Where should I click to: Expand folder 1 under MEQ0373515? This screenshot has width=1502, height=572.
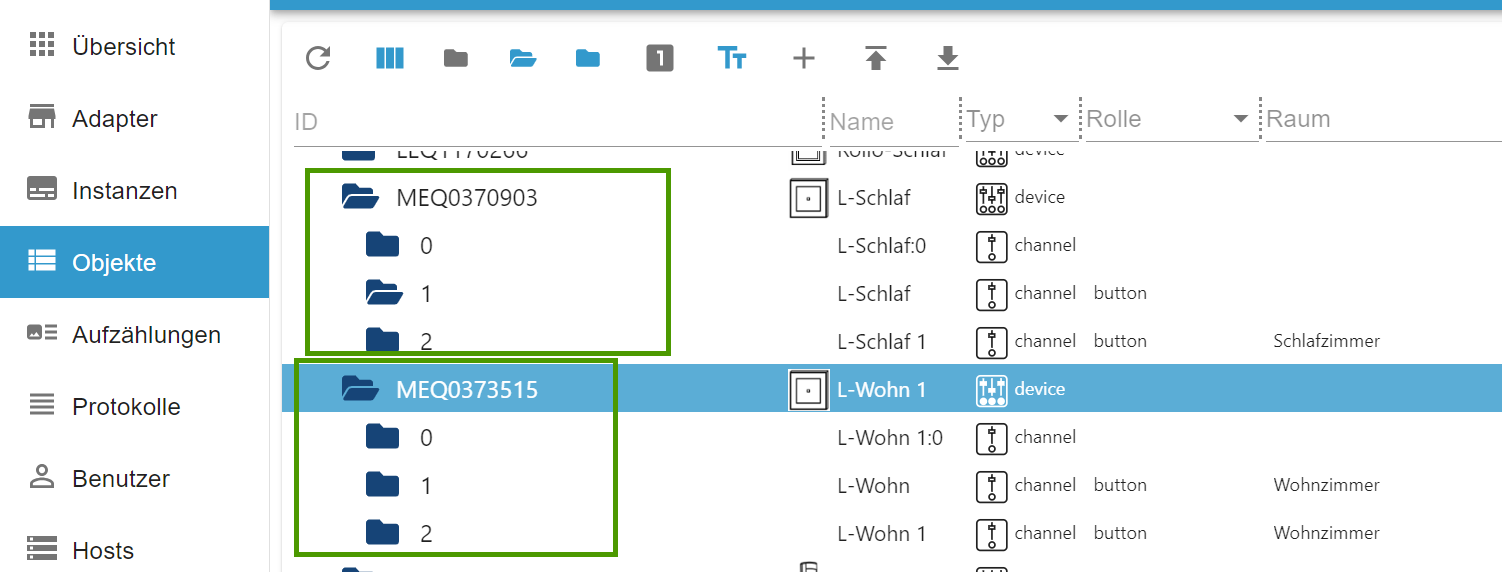[x=382, y=485]
